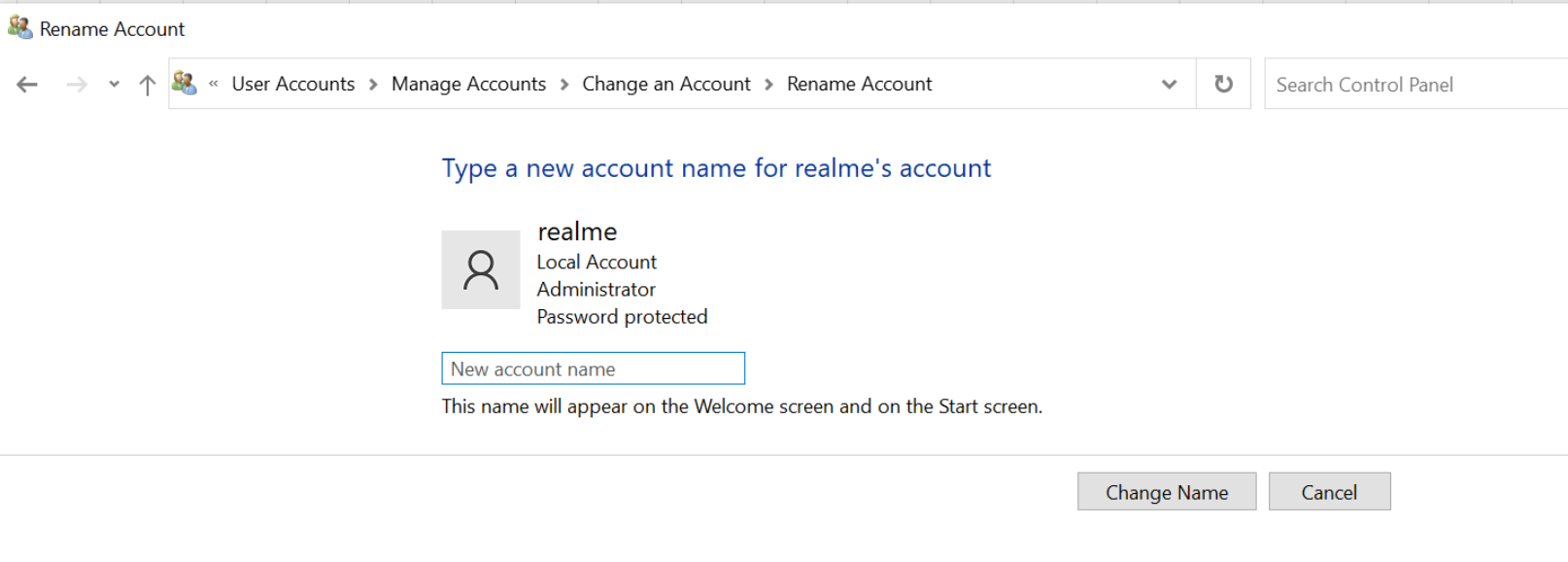The width and height of the screenshot is (1568, 562).
Task: Go up one level with Up arrow
Action: [x=148, y=85]
